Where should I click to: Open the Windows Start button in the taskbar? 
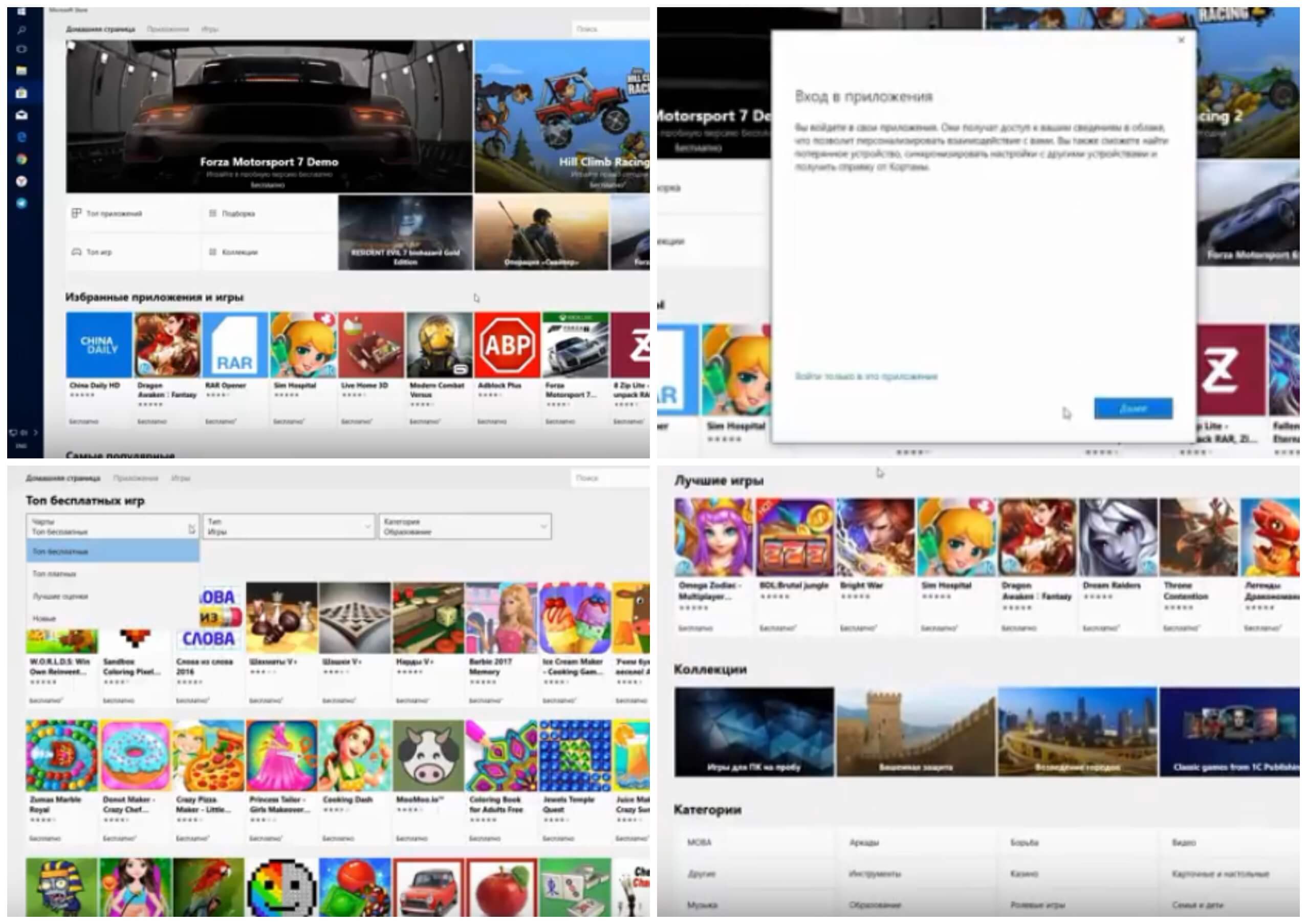coord(21,11)
